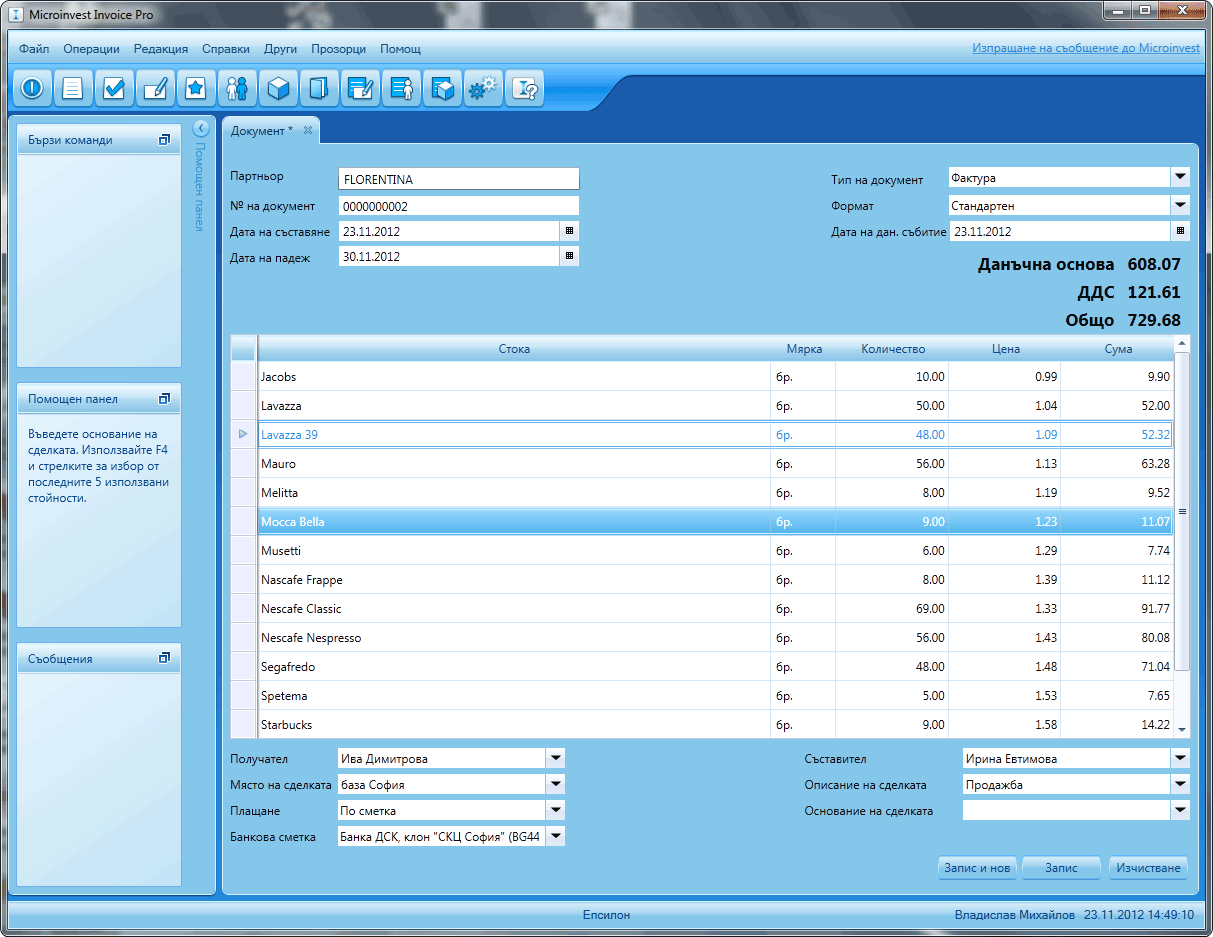Open partners via two-people toolbar icon

click(238, 89)
